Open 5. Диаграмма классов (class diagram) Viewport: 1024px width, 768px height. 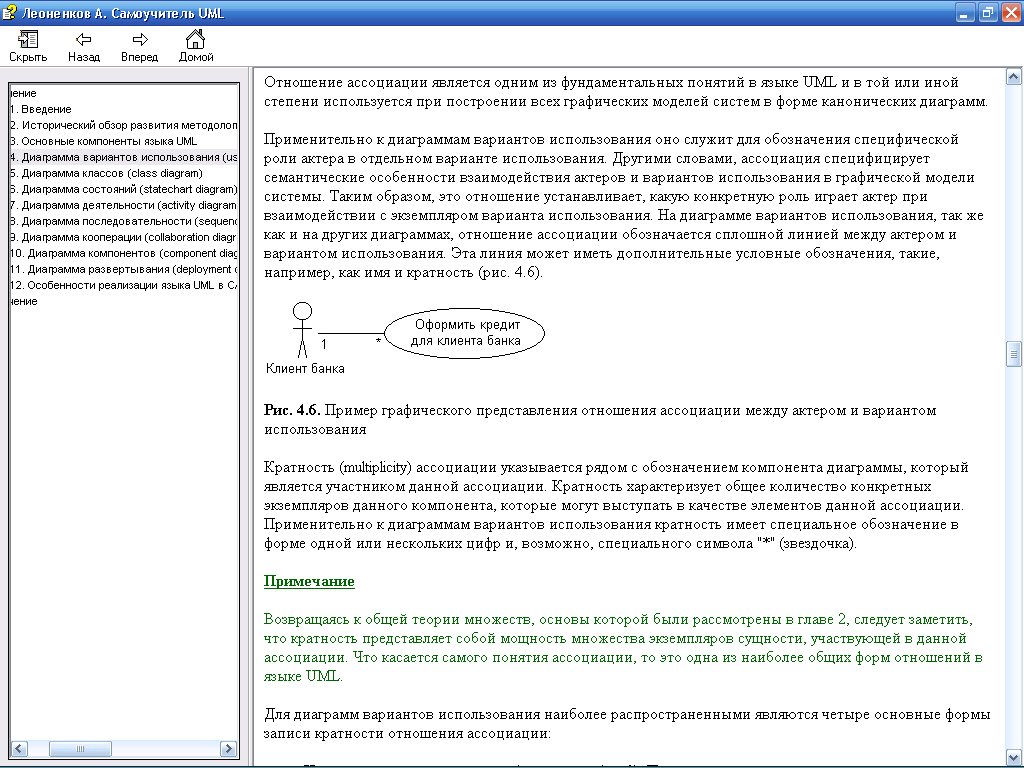106,173
